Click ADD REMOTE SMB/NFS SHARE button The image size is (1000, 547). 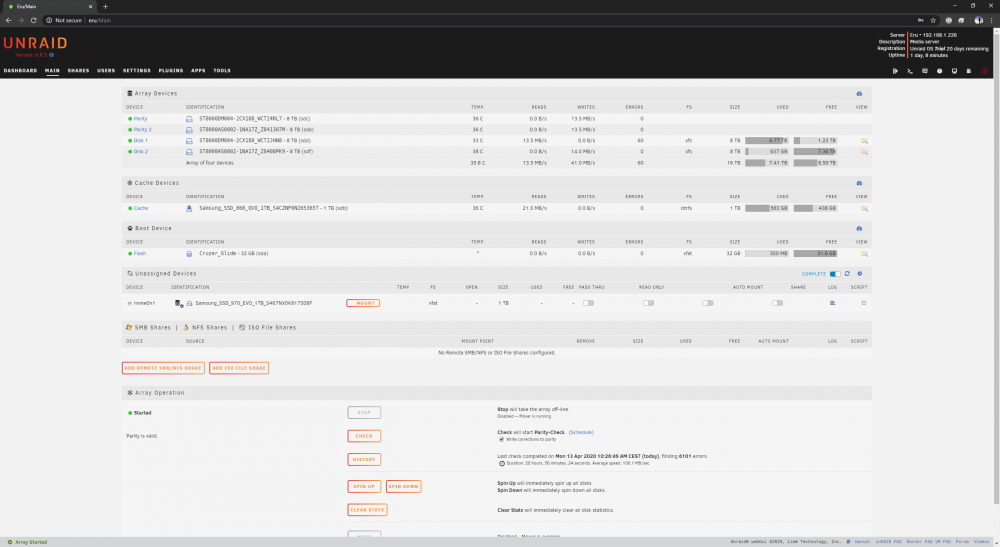163,368
